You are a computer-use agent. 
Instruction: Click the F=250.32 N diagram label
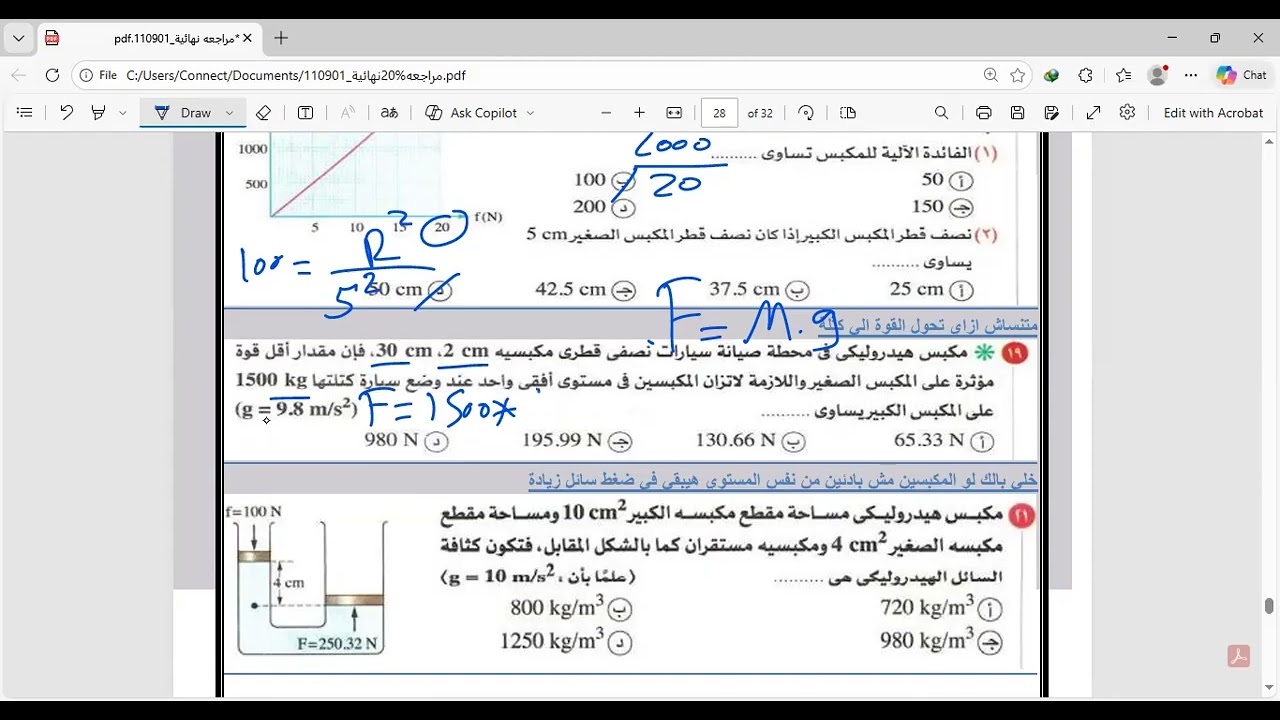[x=338, y=645]
